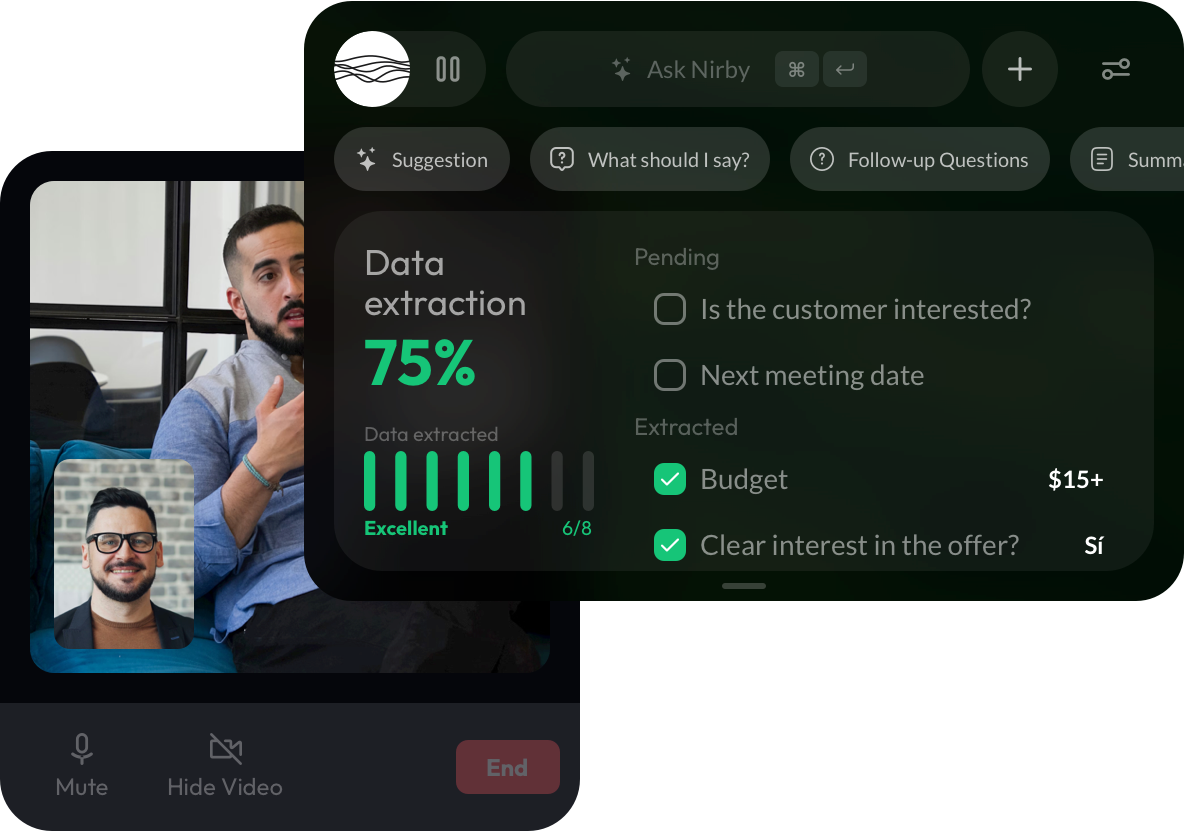Screen dimensions: 1184x832
Task: Check the "Next meeting date" checkbox
Action: (x=670, y=375)
